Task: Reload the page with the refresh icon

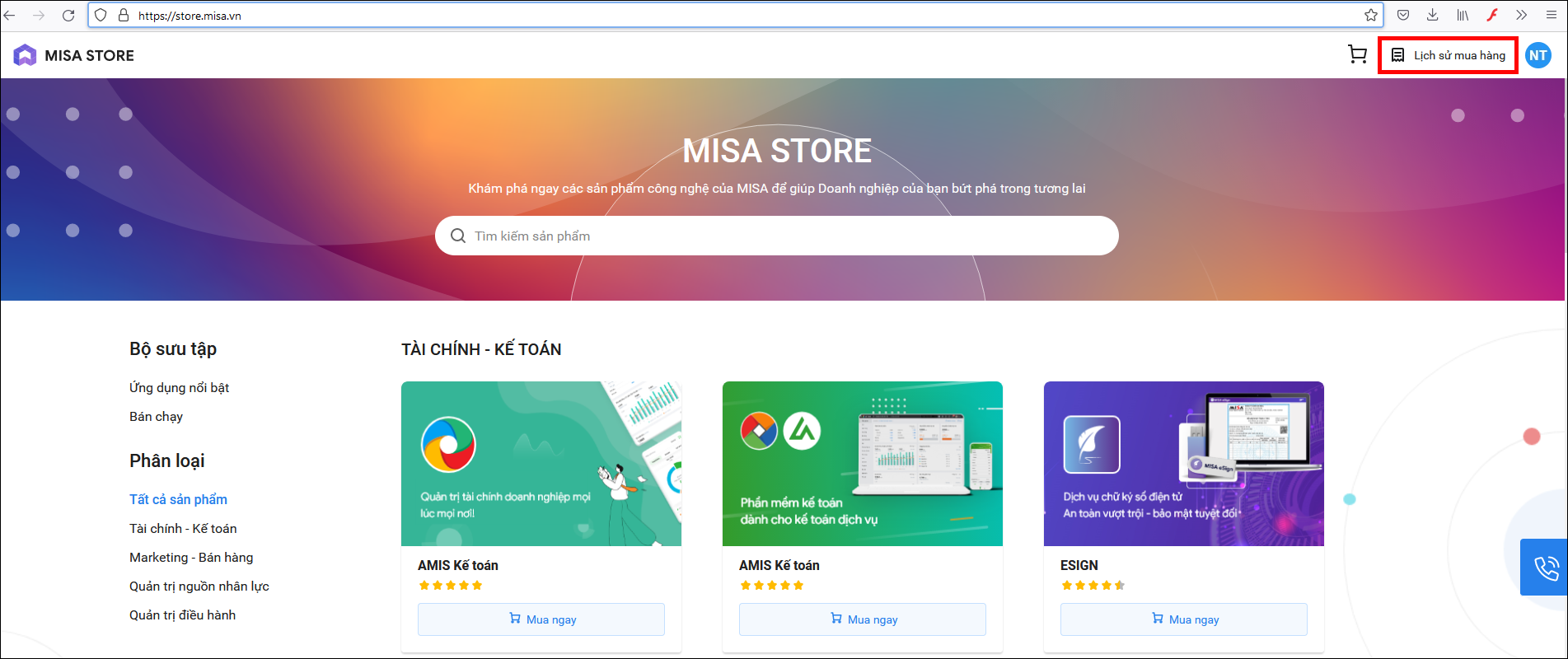Action: pyautogui.click(x=68, y=16)
